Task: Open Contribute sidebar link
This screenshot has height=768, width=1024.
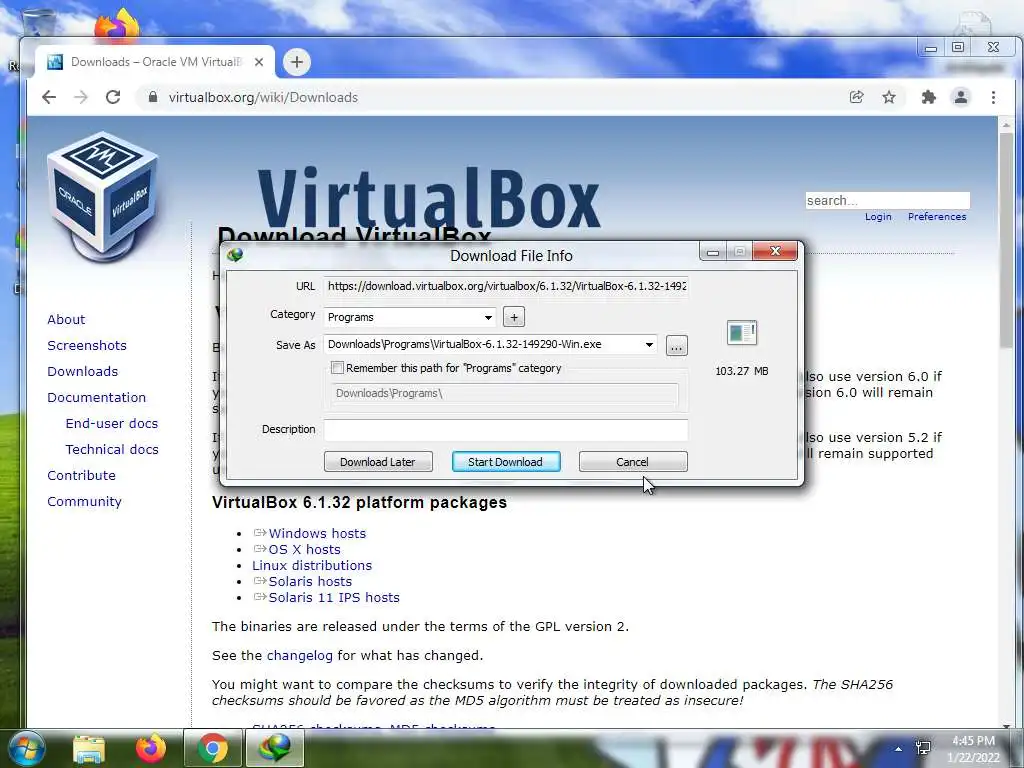Action: point(81,475)
